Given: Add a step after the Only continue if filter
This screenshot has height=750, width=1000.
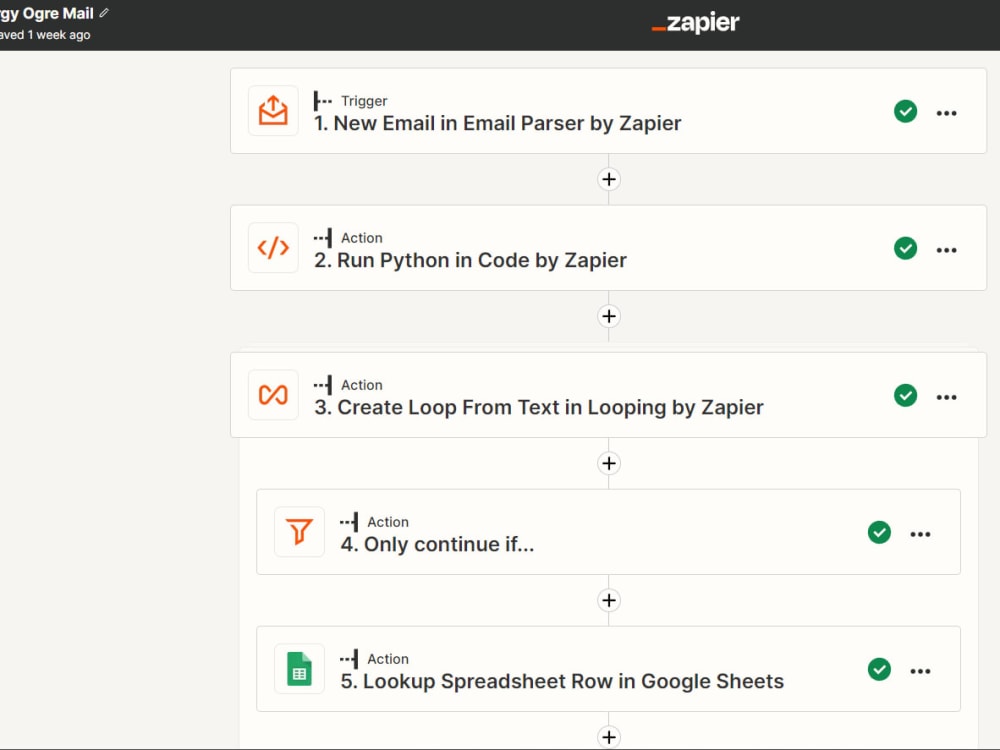Looking at the screenshot, I should (609, 600).
